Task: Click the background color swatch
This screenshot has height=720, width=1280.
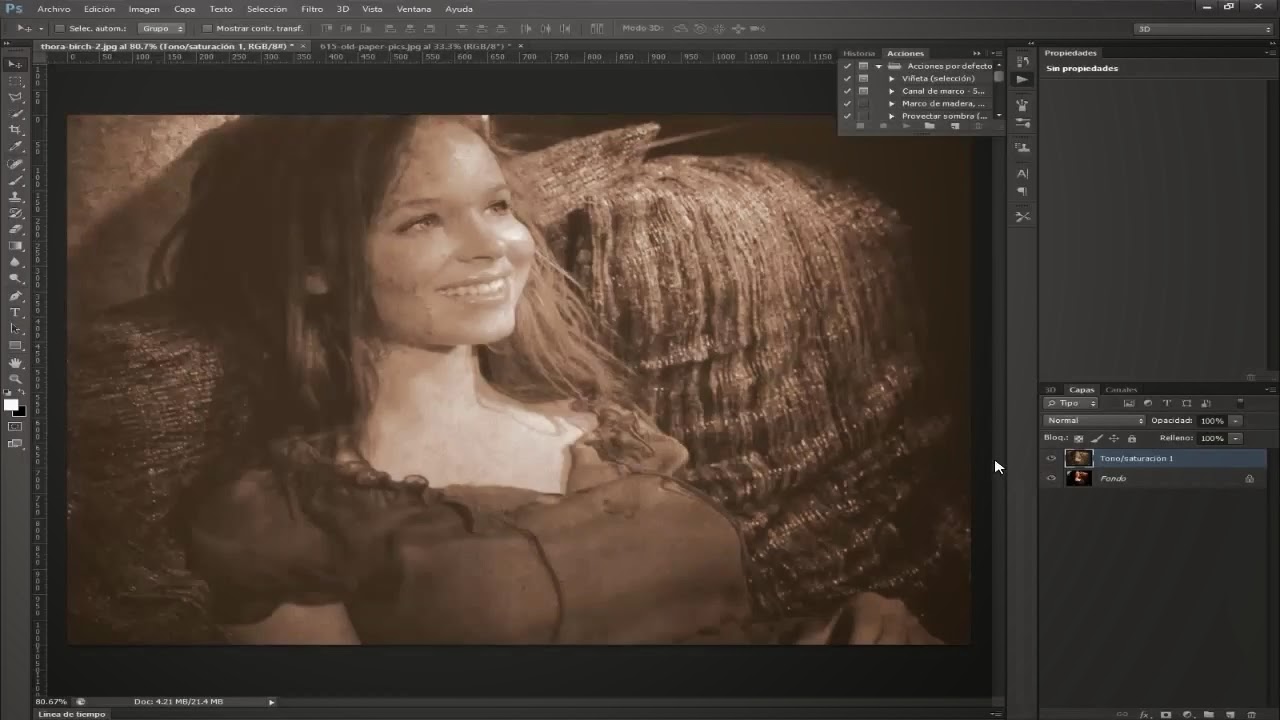Action: click(x=20, y=412)
